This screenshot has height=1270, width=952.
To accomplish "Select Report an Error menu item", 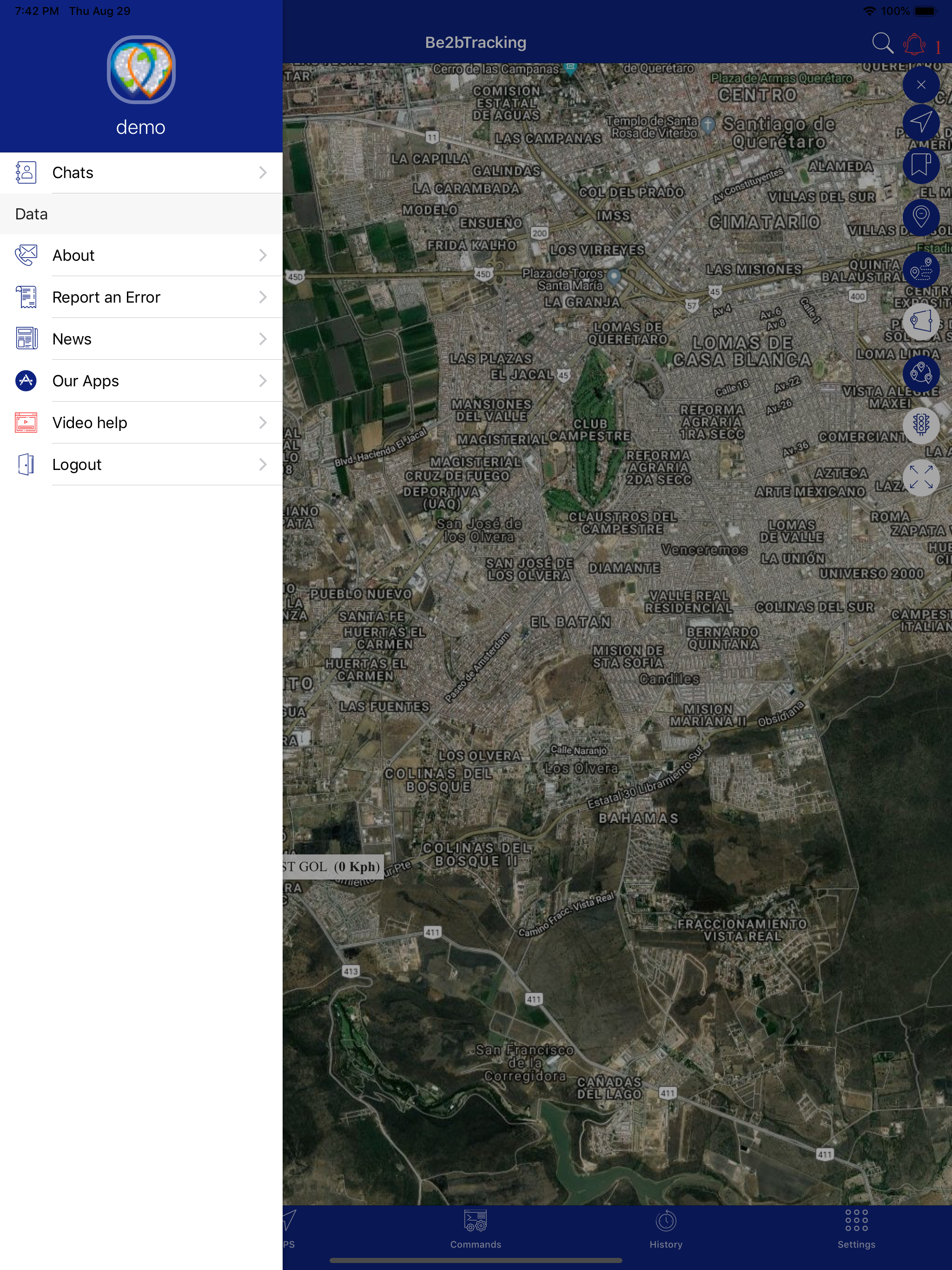I will [x=106, y=298].
